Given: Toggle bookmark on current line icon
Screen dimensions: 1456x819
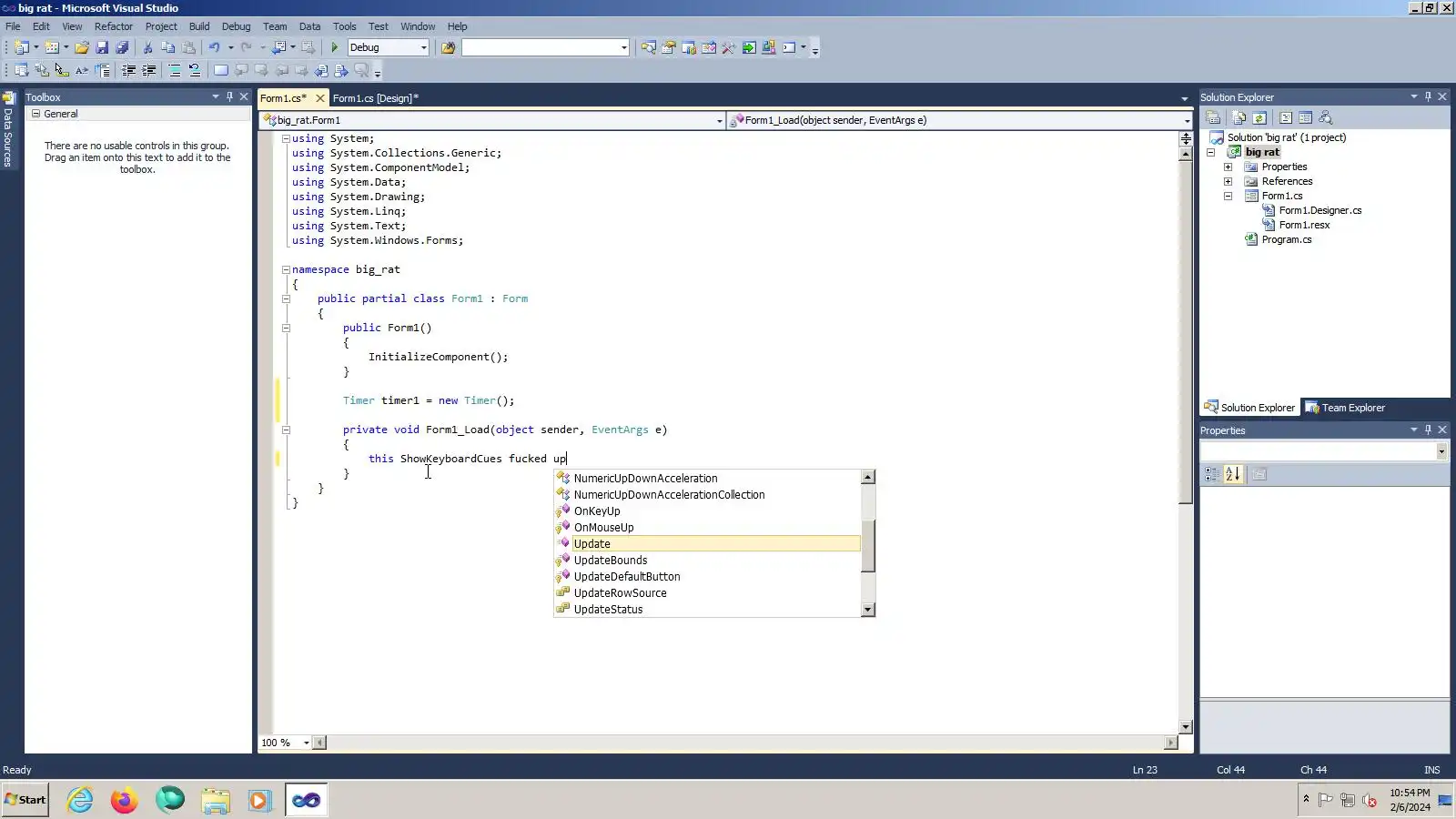Looking at the screenshot, I should coord(221,70).
